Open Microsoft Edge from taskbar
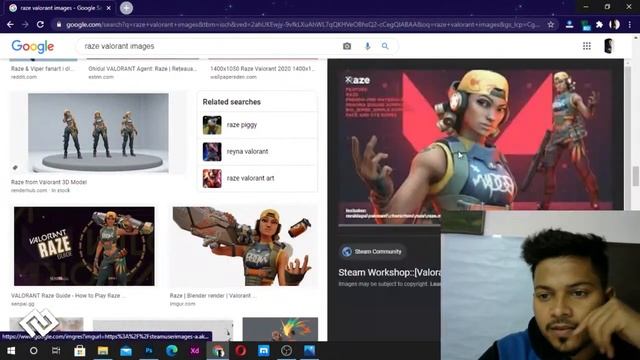This screenshot has height=360, width=640. pos(172,351)
